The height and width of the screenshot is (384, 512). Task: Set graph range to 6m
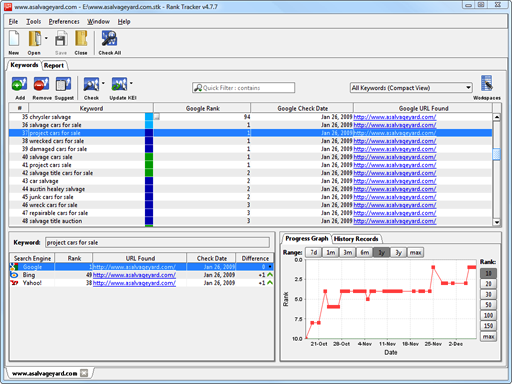coord(365,253)
